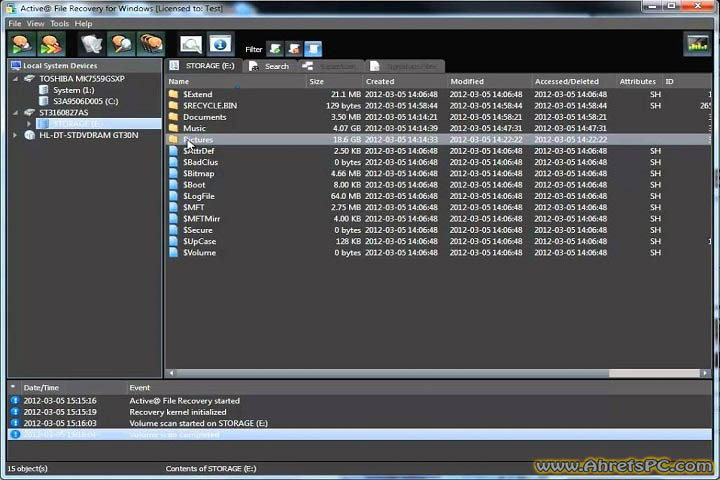Sort the file list by Name column
Image resolution: width=720 pixels, height=480 pixels.
[236, 81]
